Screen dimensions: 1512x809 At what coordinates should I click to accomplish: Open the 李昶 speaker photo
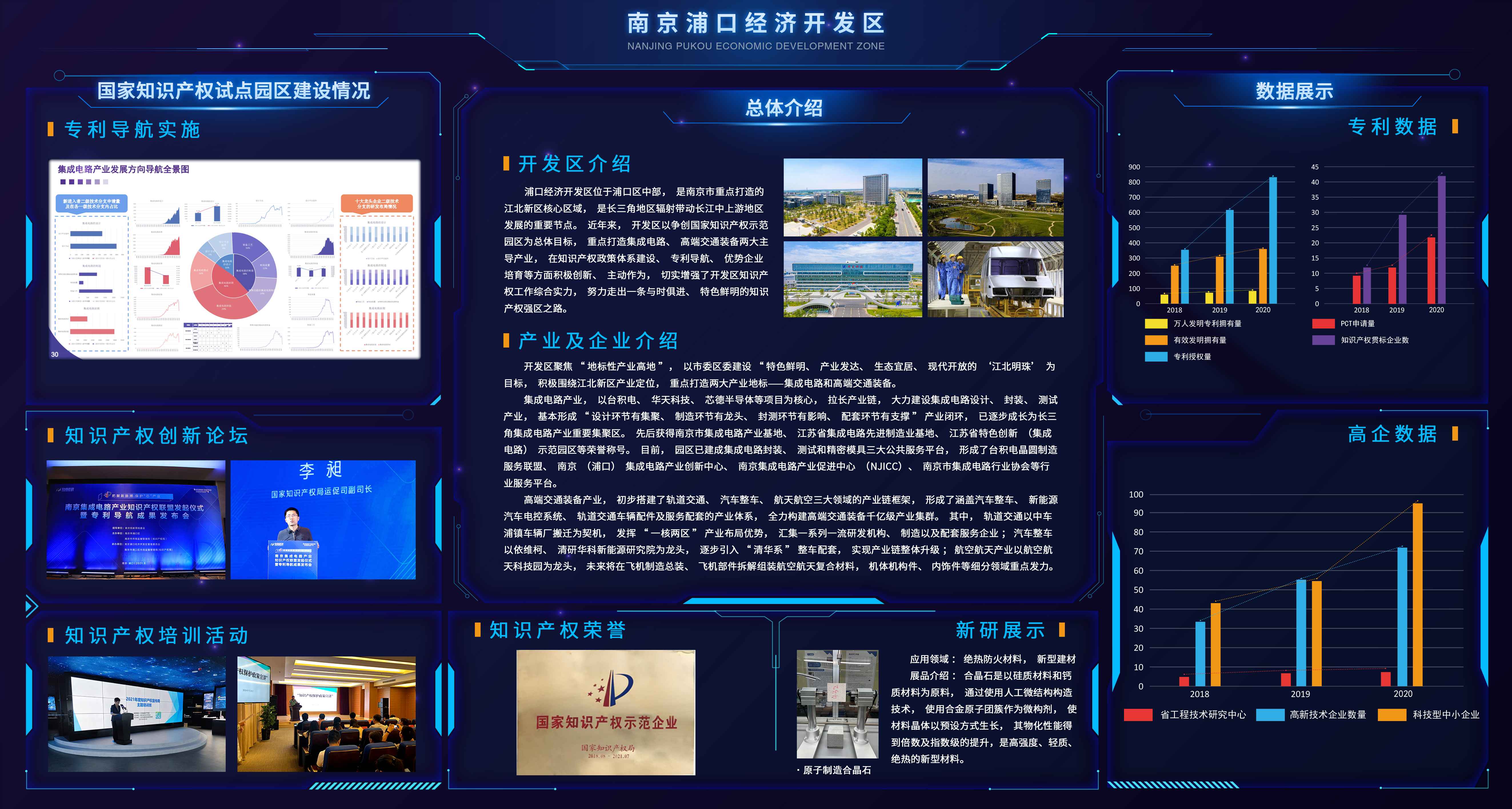(323, 520)
